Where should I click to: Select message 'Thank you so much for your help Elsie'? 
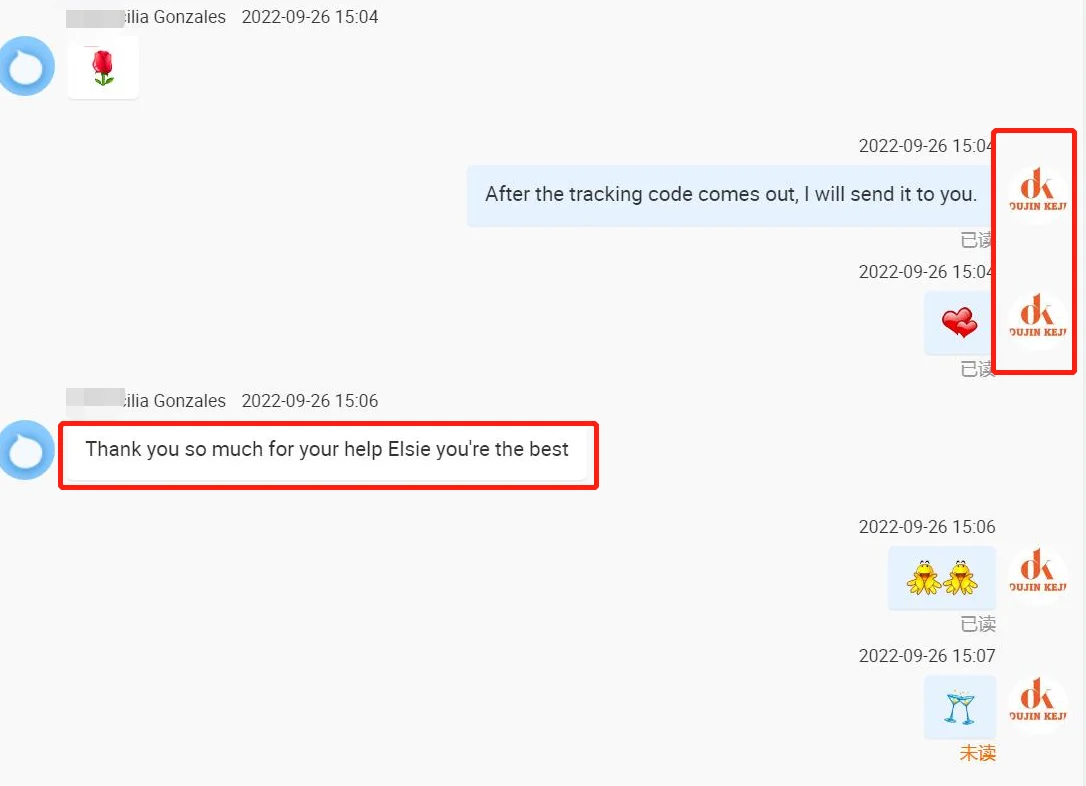click(327, 451)
